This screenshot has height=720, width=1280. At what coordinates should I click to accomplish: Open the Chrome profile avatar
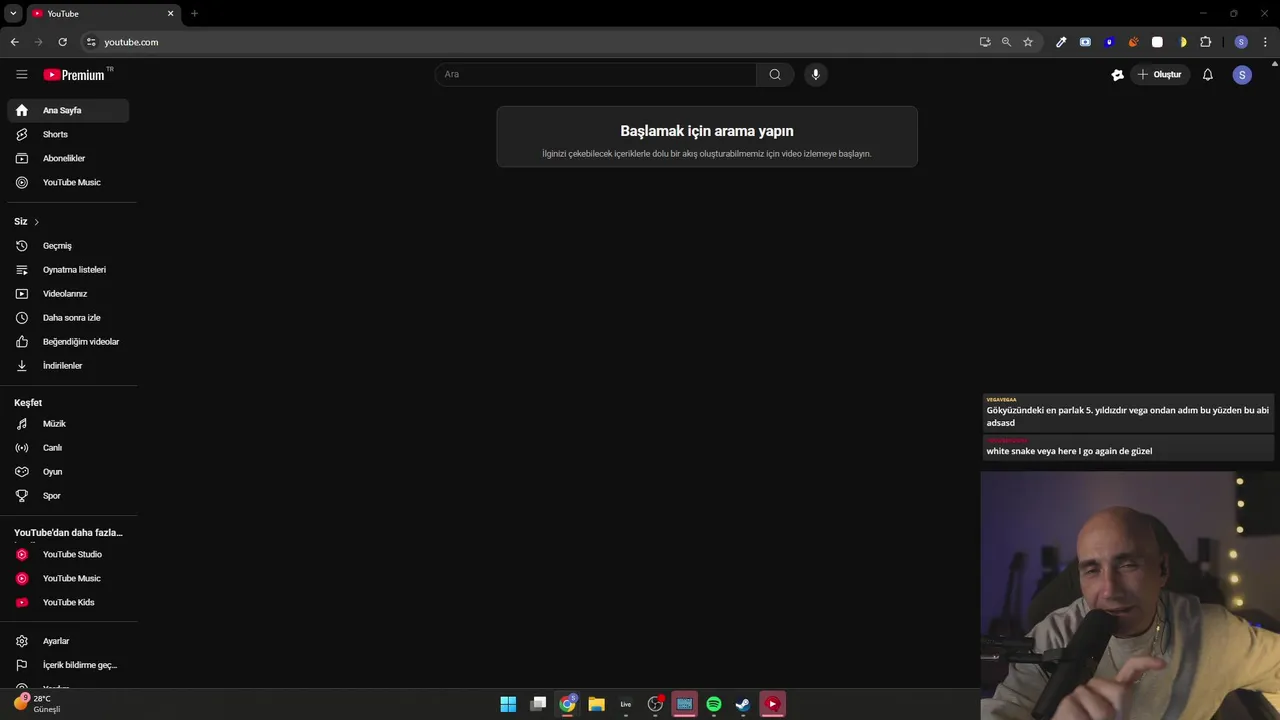click(1241, 42)
